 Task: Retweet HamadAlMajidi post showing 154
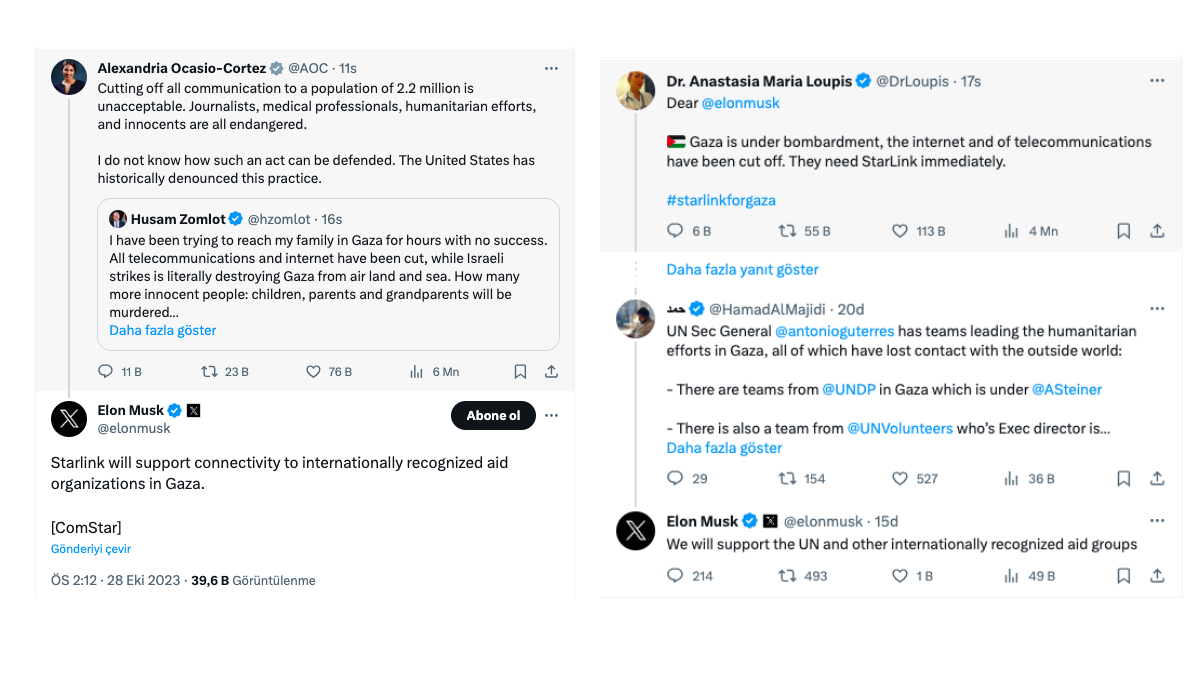(x=787, y=479)
